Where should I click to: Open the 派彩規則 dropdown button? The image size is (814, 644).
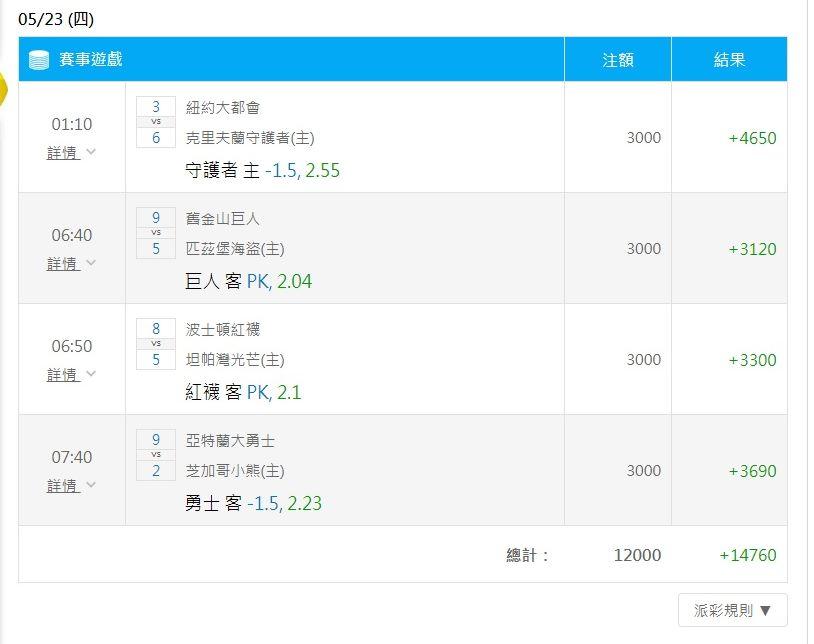click(x=732, y=610)
